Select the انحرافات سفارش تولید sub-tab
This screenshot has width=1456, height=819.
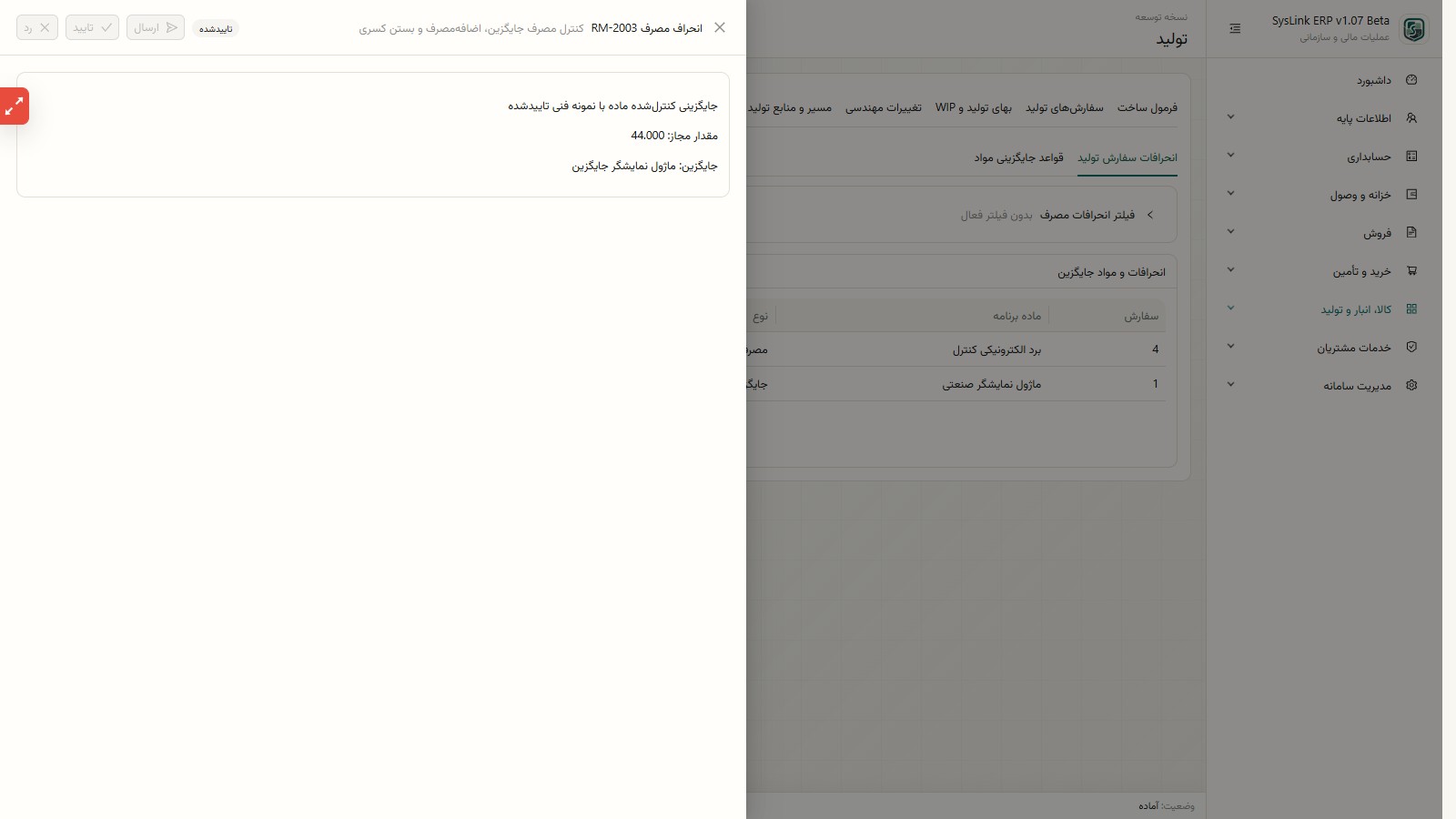tap(1127, 157)
